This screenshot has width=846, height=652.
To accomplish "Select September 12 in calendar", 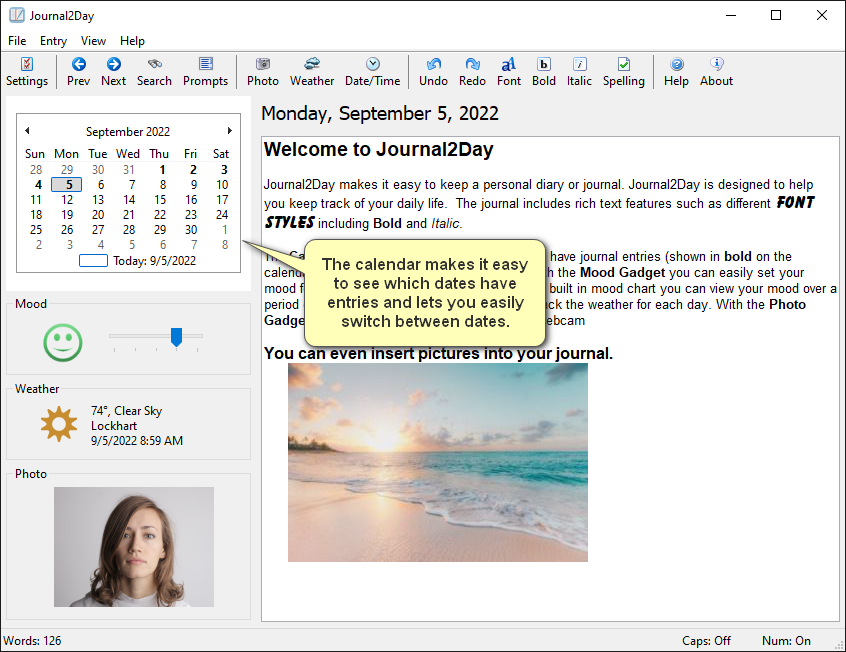I will coord(67,200).
